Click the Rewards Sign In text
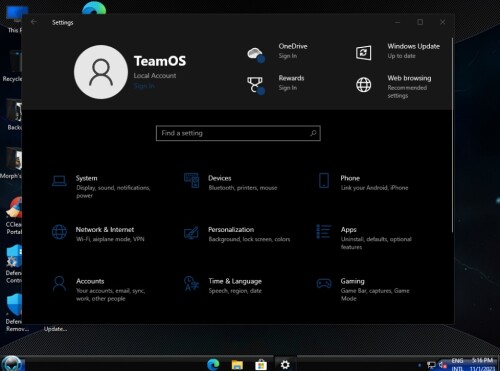The image size is (500, 371). pyautogui.click(x=288, y=88)
